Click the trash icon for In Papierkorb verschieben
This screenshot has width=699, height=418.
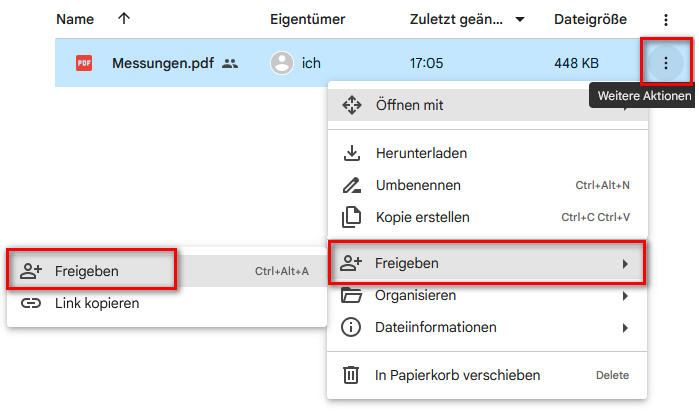(351, 375)
